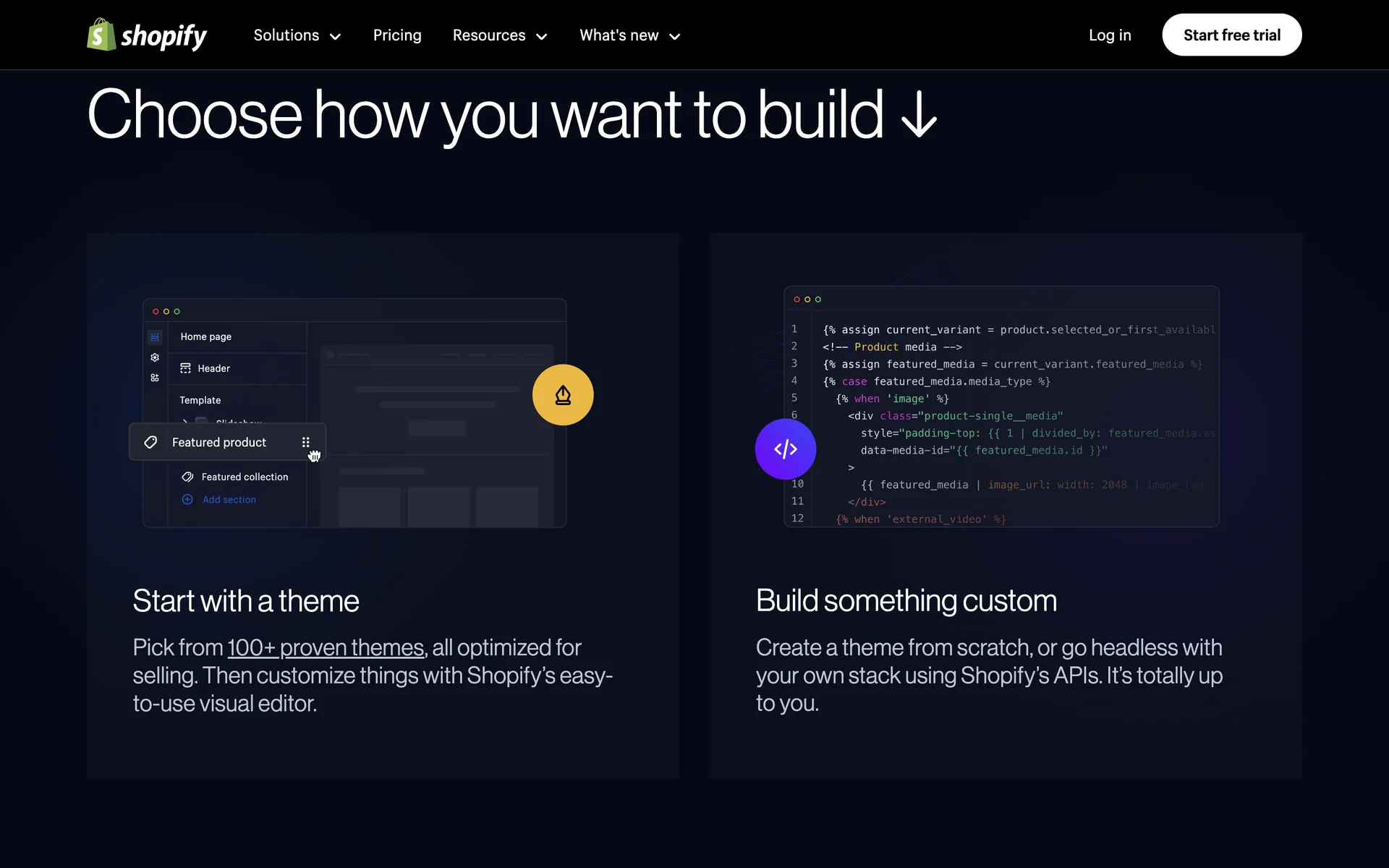The height and width of the screenshot is (868, 1389).
Task: Click the sections icon in editor sidebar
Action: click(x=155, y=337)
